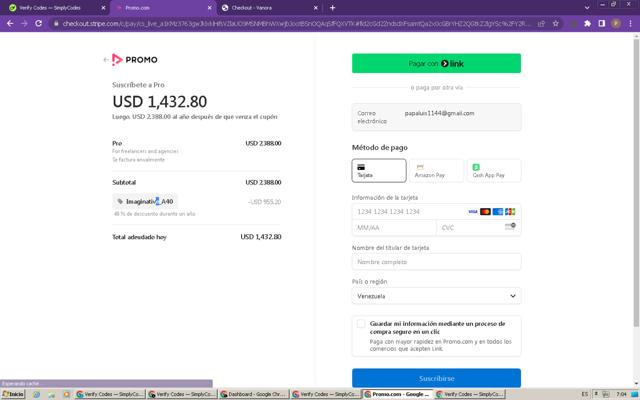640x400 pixels.
Task: Click the JCB card brand icon
Action: [x=510, y=211]
